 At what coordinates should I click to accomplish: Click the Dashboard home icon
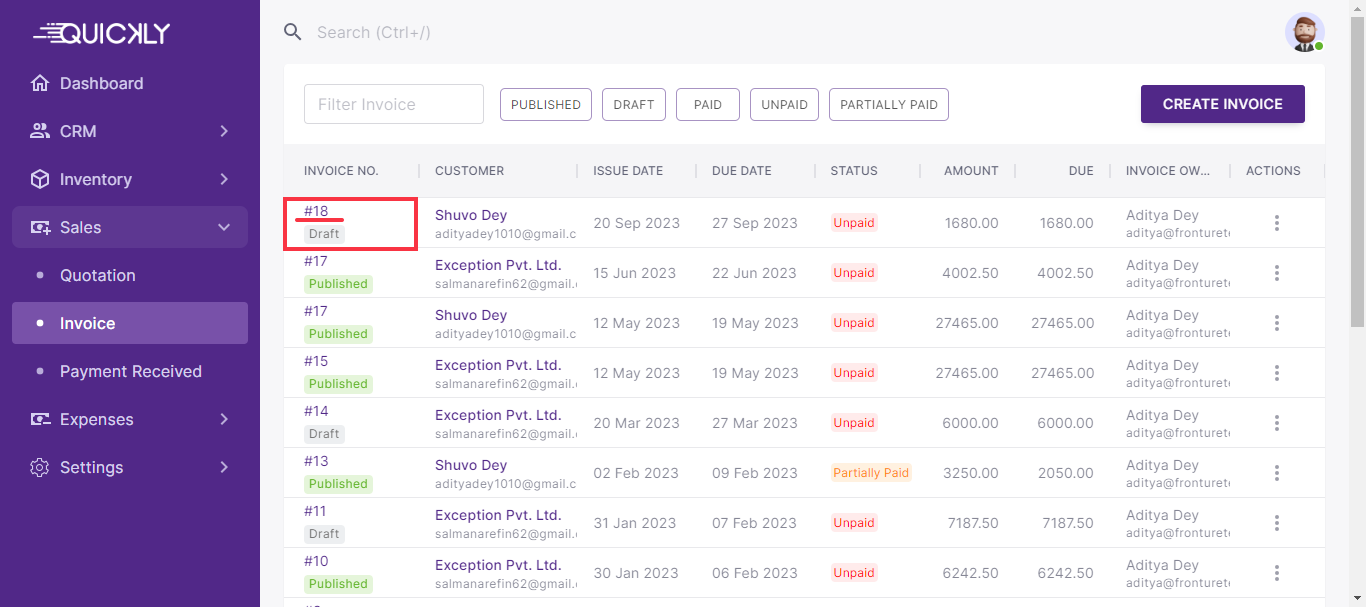[40, 83]
